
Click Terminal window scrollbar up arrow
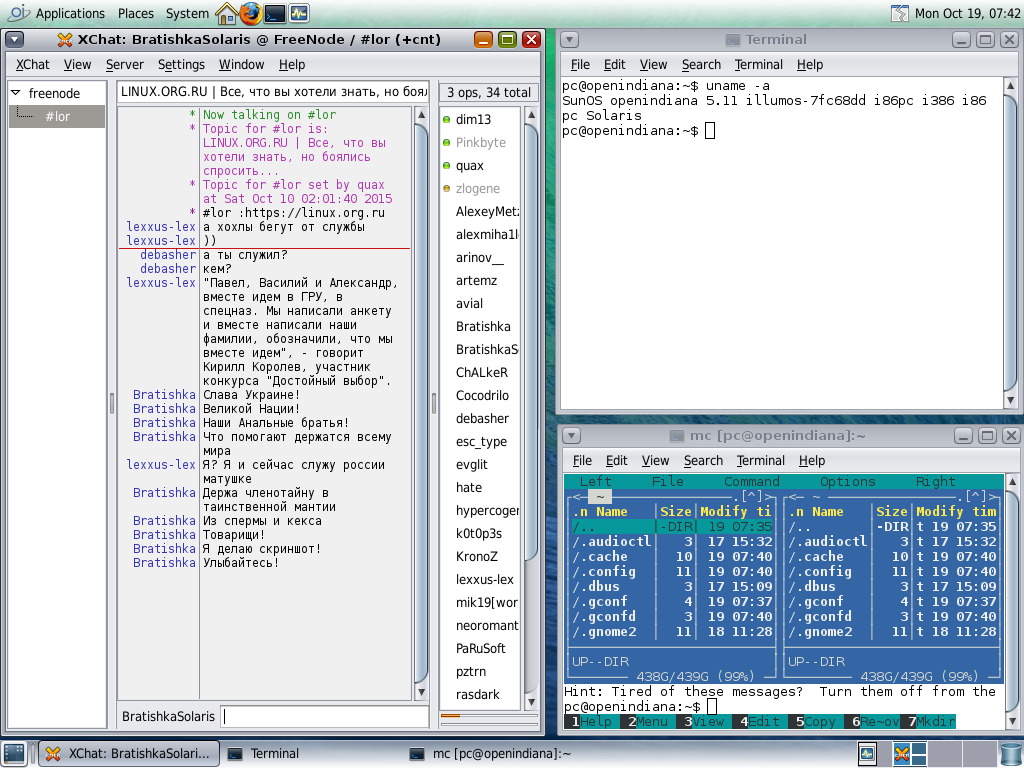pyautogui.click(x=1011, y=86)
